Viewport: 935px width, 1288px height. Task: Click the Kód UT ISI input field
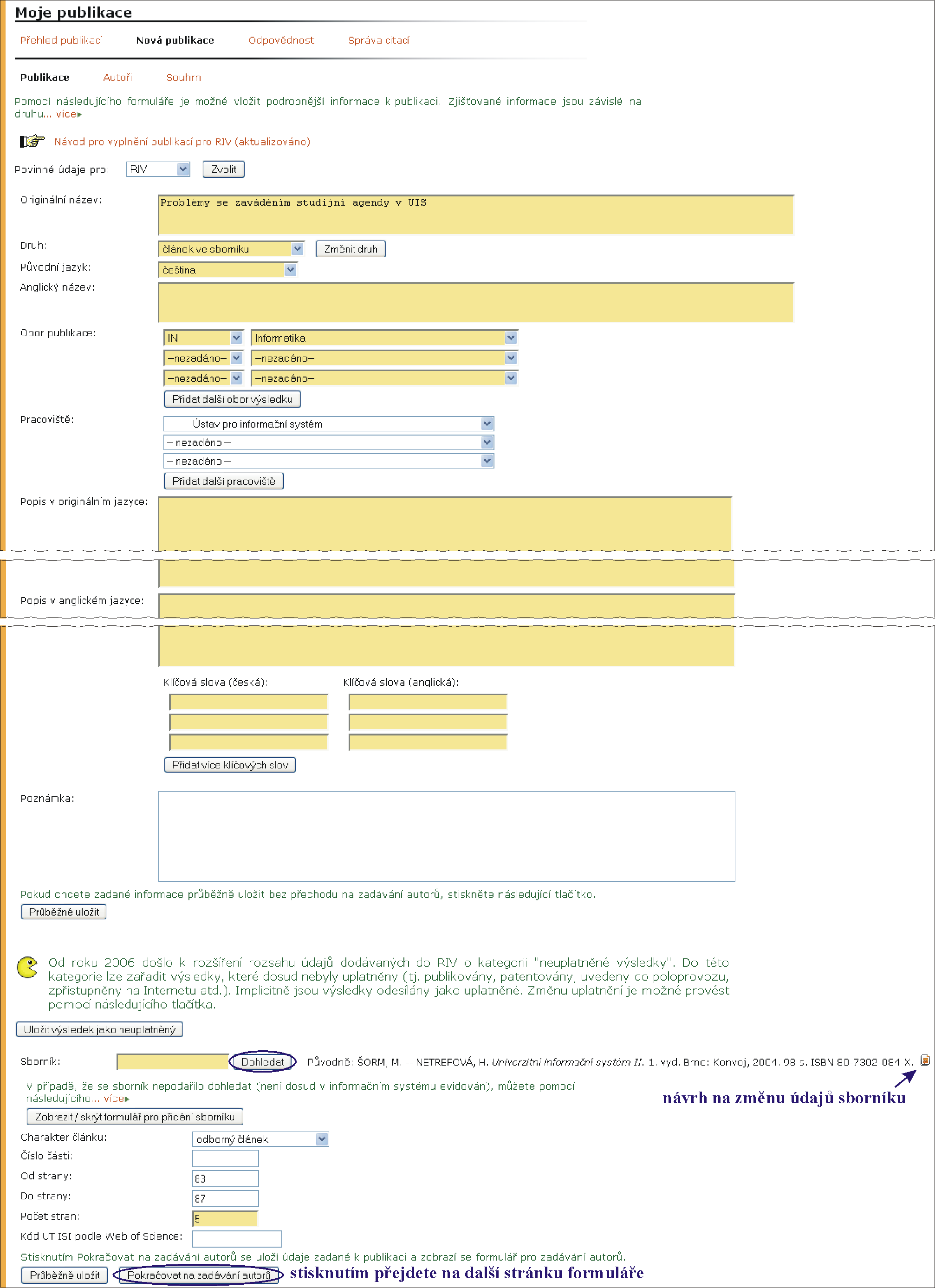[x=237, y=1239]
